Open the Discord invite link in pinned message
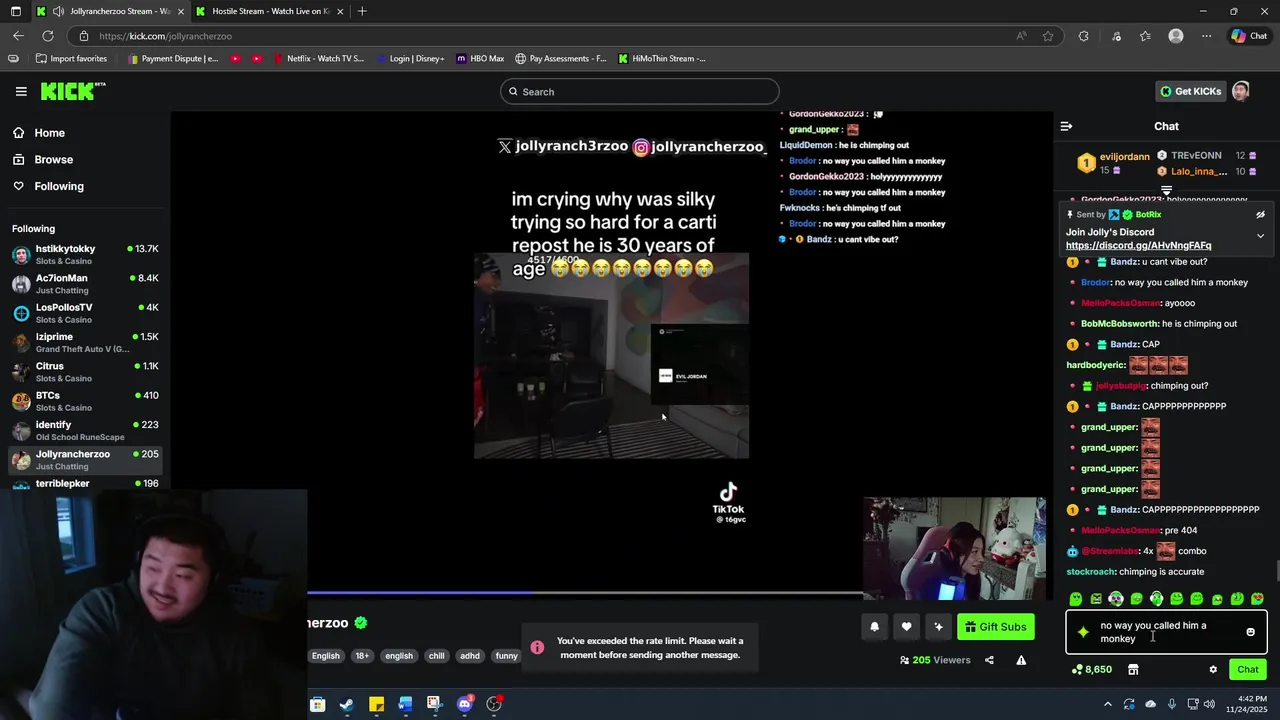The width and height of the screenshot is (1280, 720). coord(1138,246)
